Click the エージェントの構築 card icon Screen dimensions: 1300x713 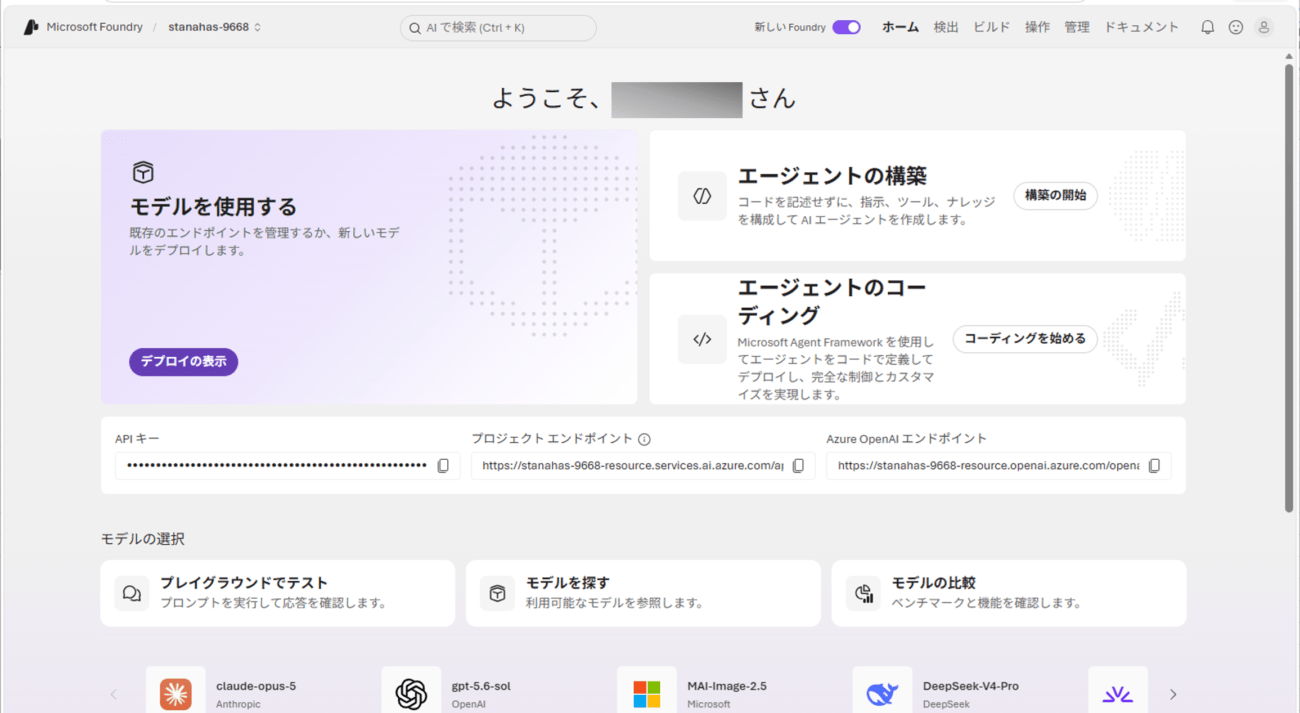(x=702, y=196)
